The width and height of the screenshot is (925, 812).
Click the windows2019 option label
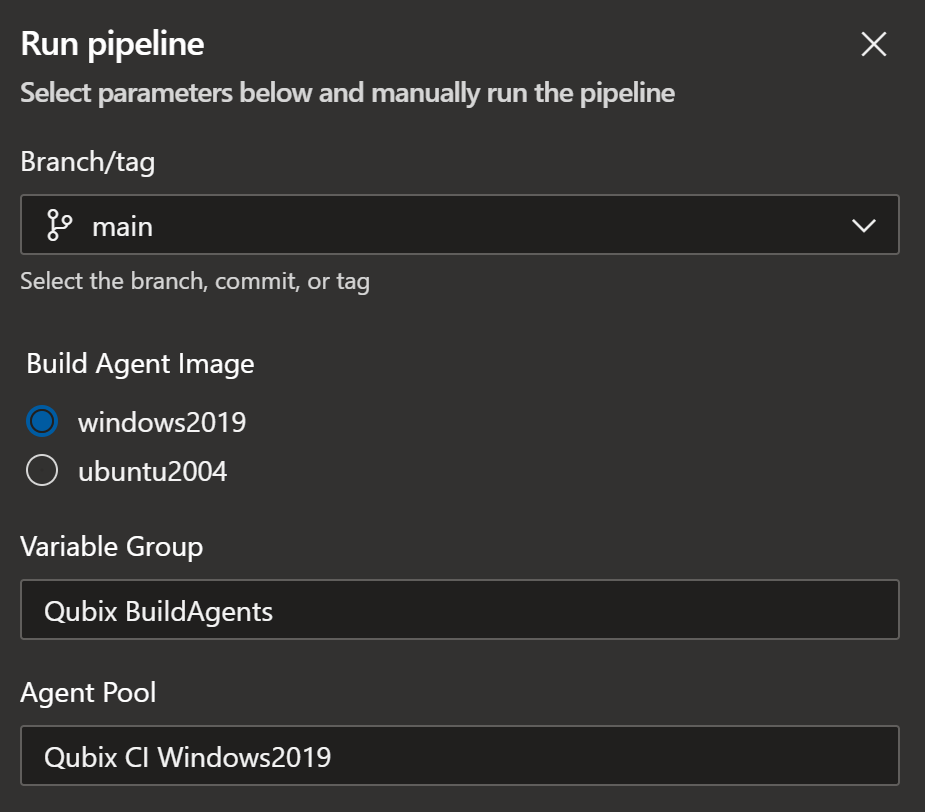(x=162, y=422)
